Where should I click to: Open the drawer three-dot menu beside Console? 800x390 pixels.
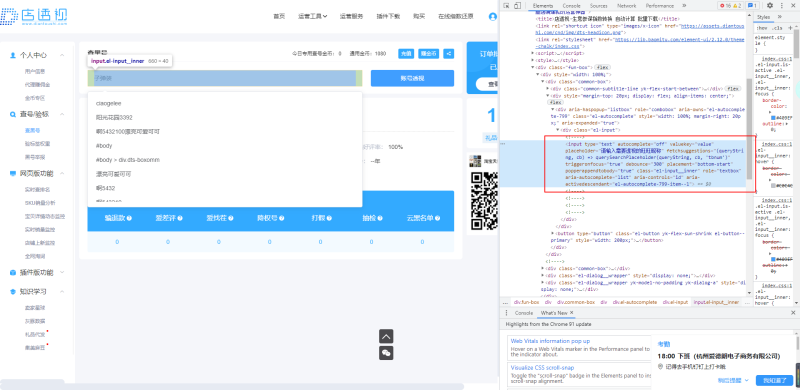click(506, 312)
